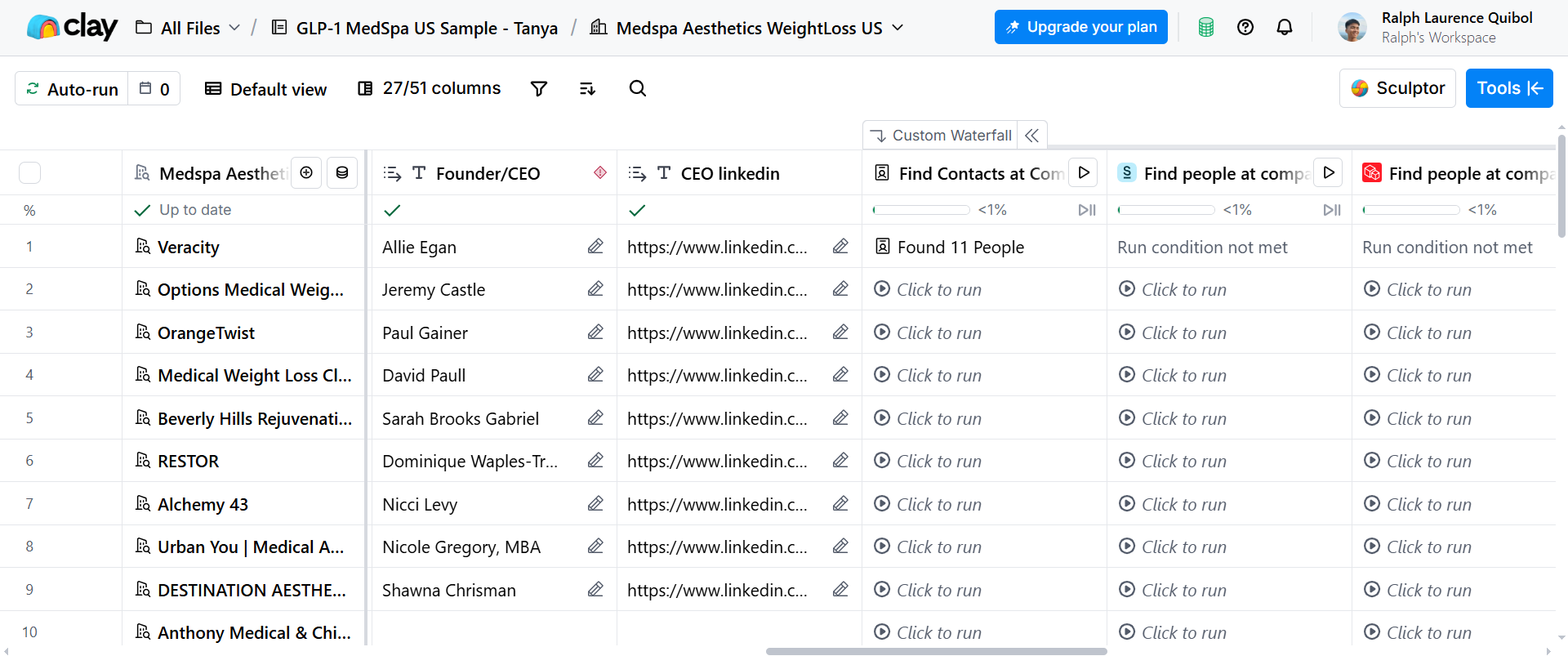Viewport: 1568px width, 656px height.
Task: Open the sort rows tool
Action: point(587,88)
